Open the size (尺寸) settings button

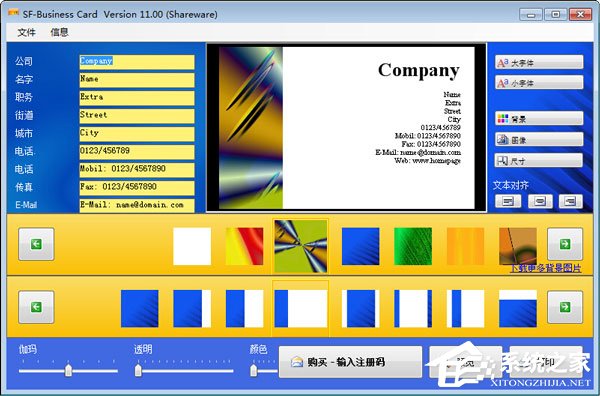(539, 161)
